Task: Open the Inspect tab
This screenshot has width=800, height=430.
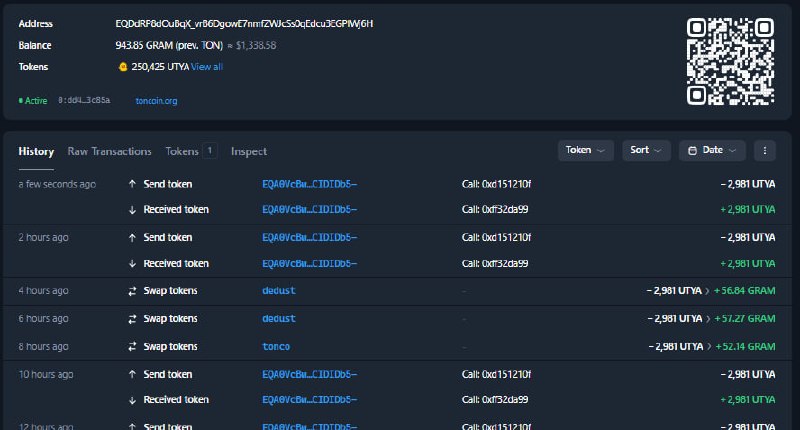Action: point(248,151)
